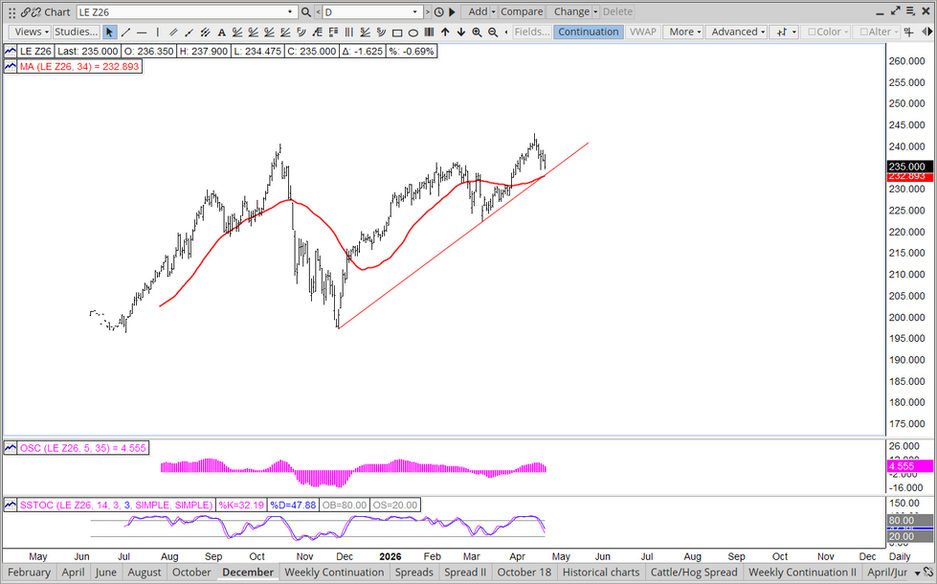Image resolution: width=937 pixels, height=584 pixels.
Task: Click the OS=20.00 oversold value
Action: (395, 505)
